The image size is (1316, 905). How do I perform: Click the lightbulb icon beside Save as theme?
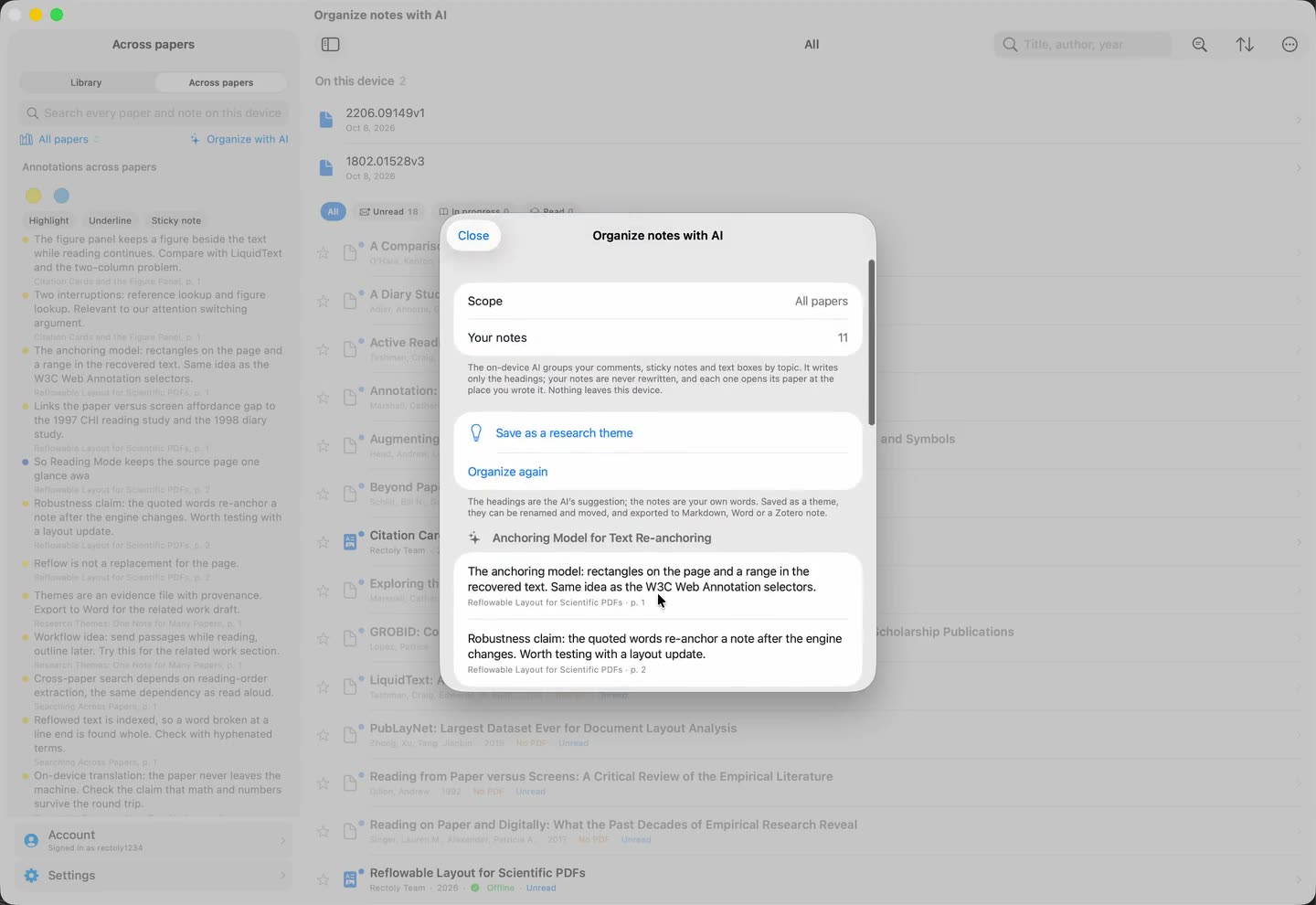point(476,433)
